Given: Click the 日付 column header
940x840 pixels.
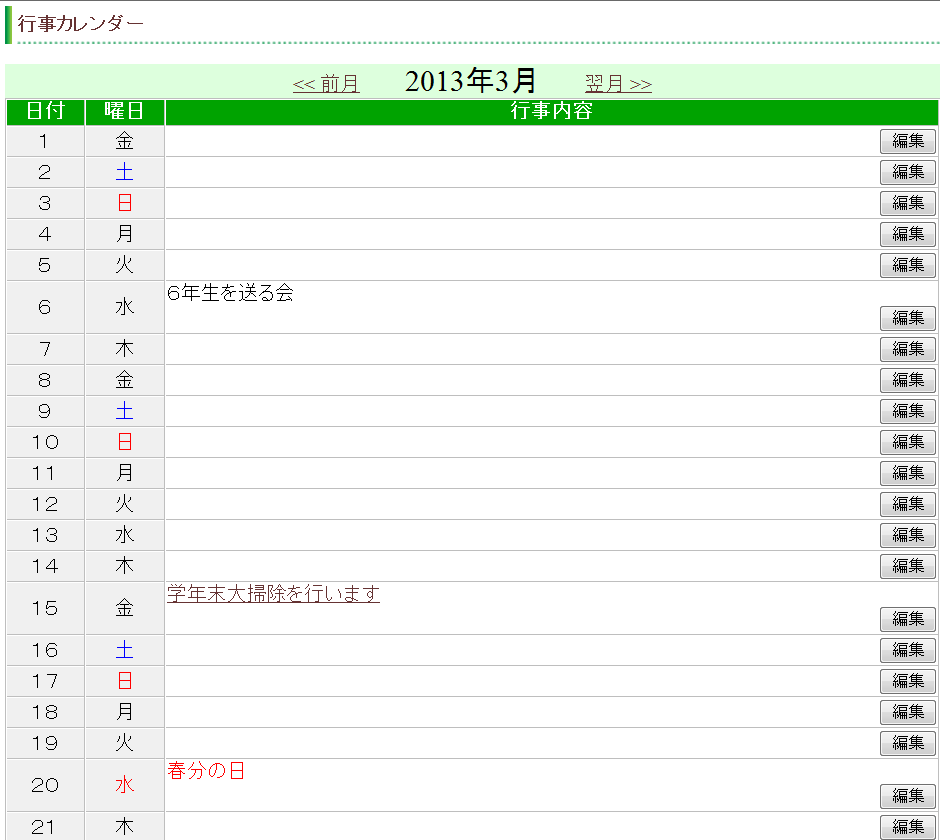Looking at the screenshot, I should point(46,112).
